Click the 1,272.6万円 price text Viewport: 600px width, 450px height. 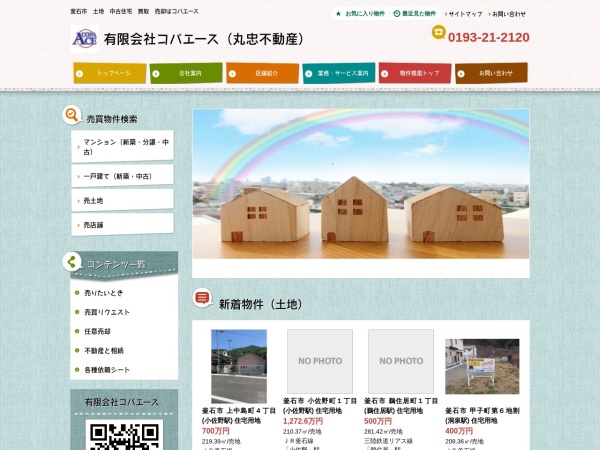click(303, 421)
